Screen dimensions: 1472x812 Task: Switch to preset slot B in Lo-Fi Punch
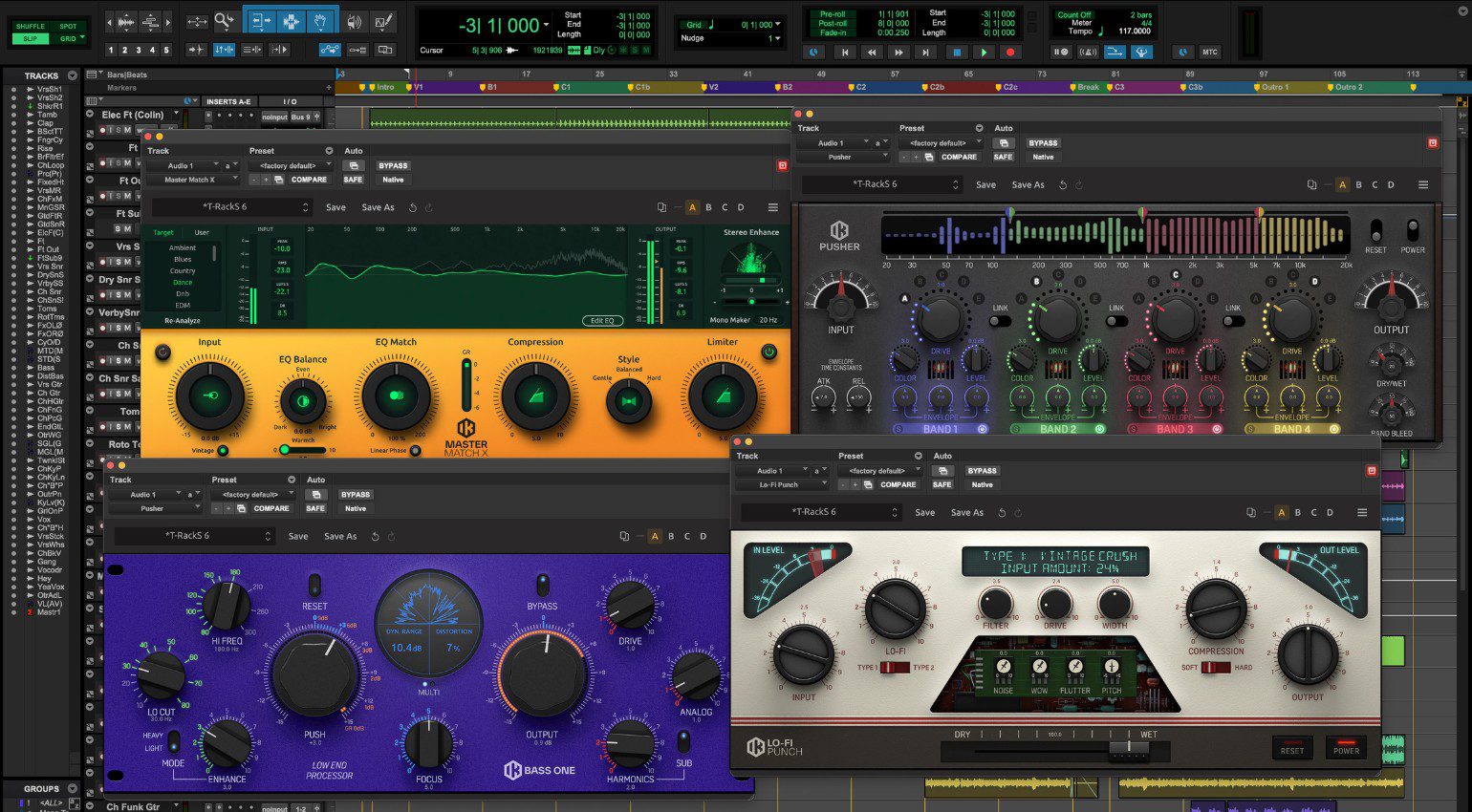click(x=1297, y=512)
